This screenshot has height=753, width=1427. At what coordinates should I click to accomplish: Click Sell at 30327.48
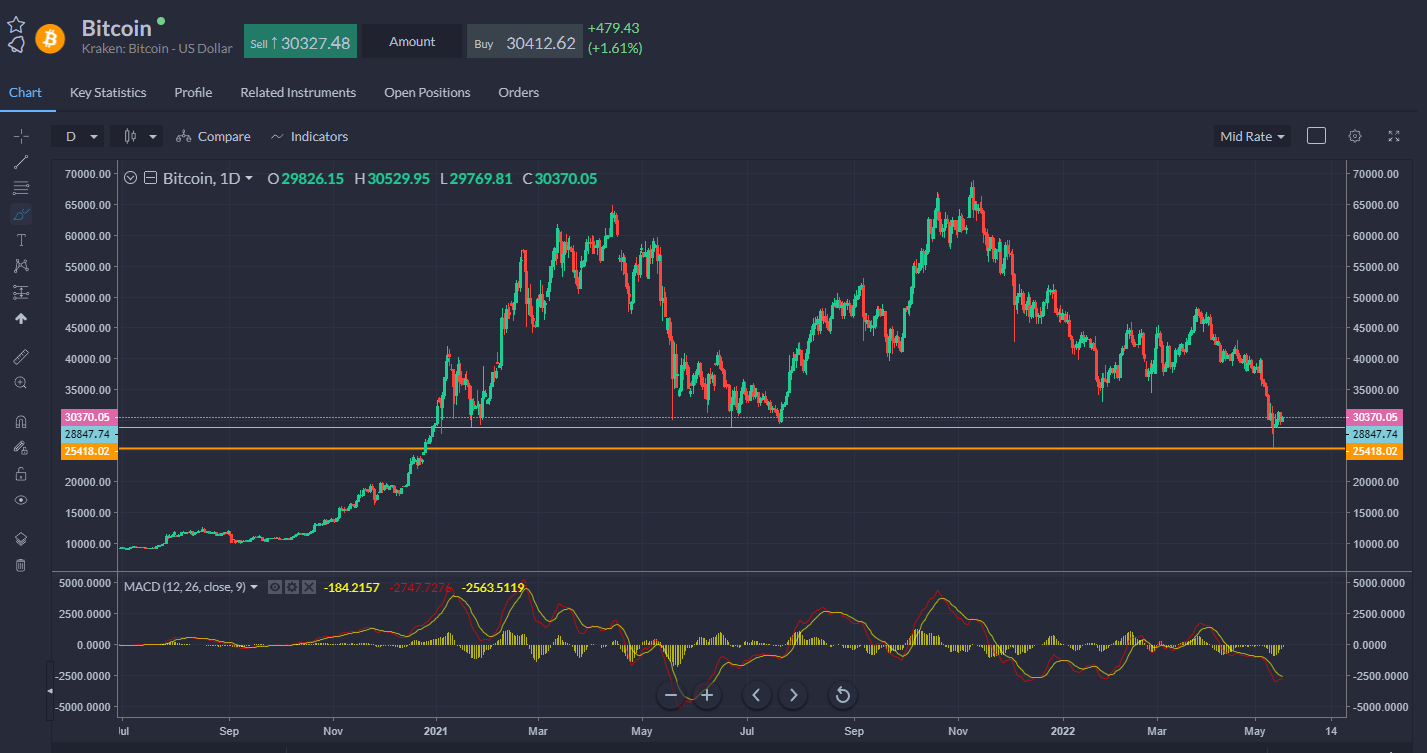point(300,42)
